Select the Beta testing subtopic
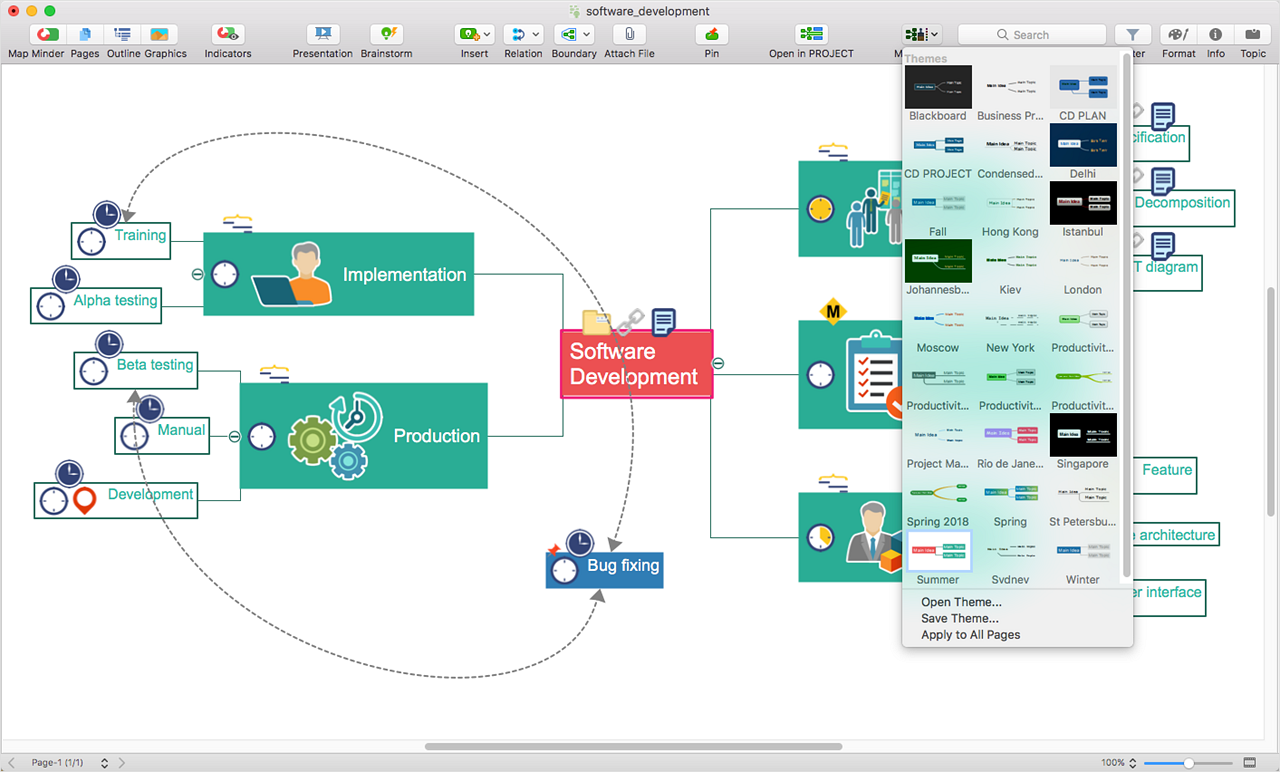The height and width of the screenshot is (772, 1280). click(x=136, y=369)
